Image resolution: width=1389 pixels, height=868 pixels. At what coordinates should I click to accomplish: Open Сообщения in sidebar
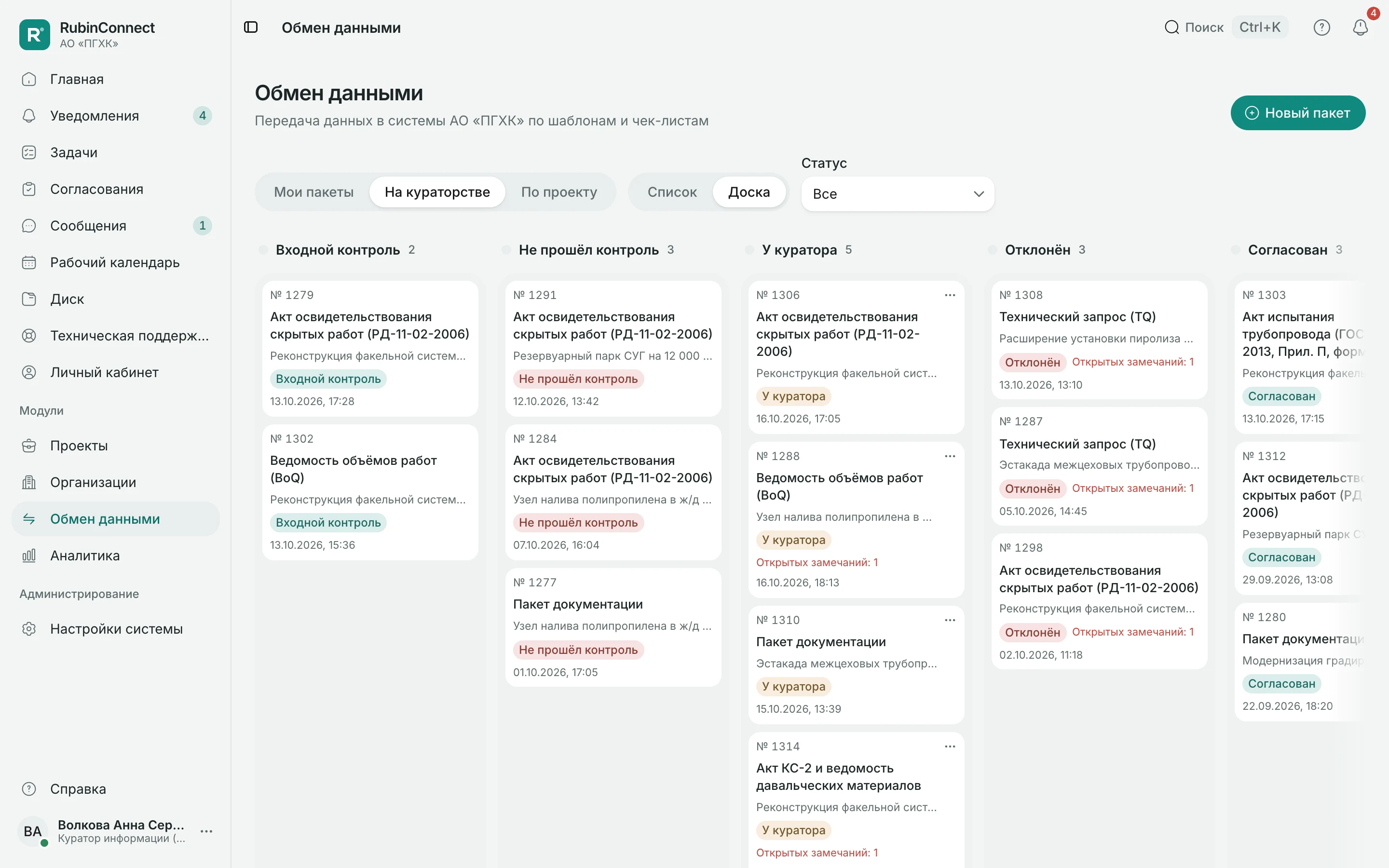115,226
